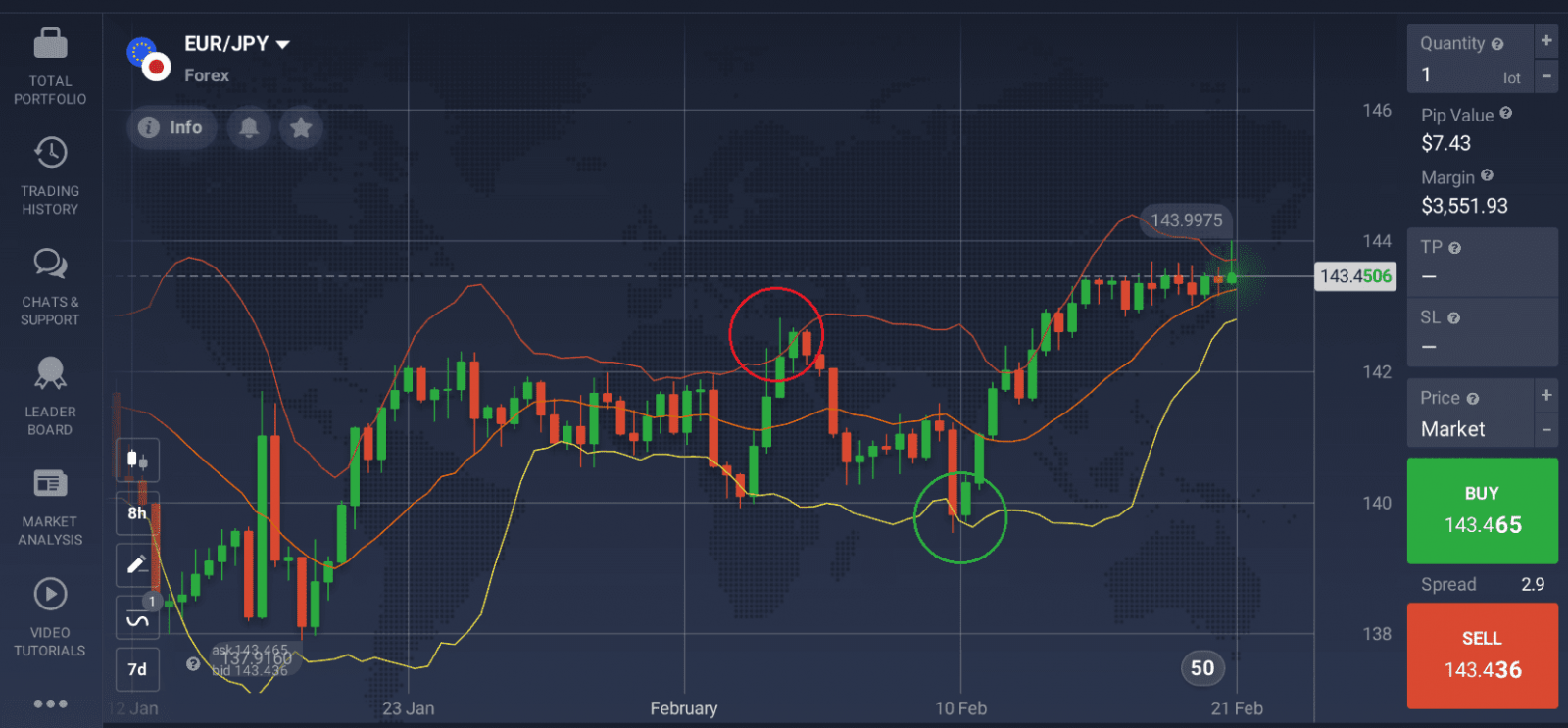The image size is (1568, 728).
Task: Open candlestick chart type selector
Action: [x=137, y=460]
